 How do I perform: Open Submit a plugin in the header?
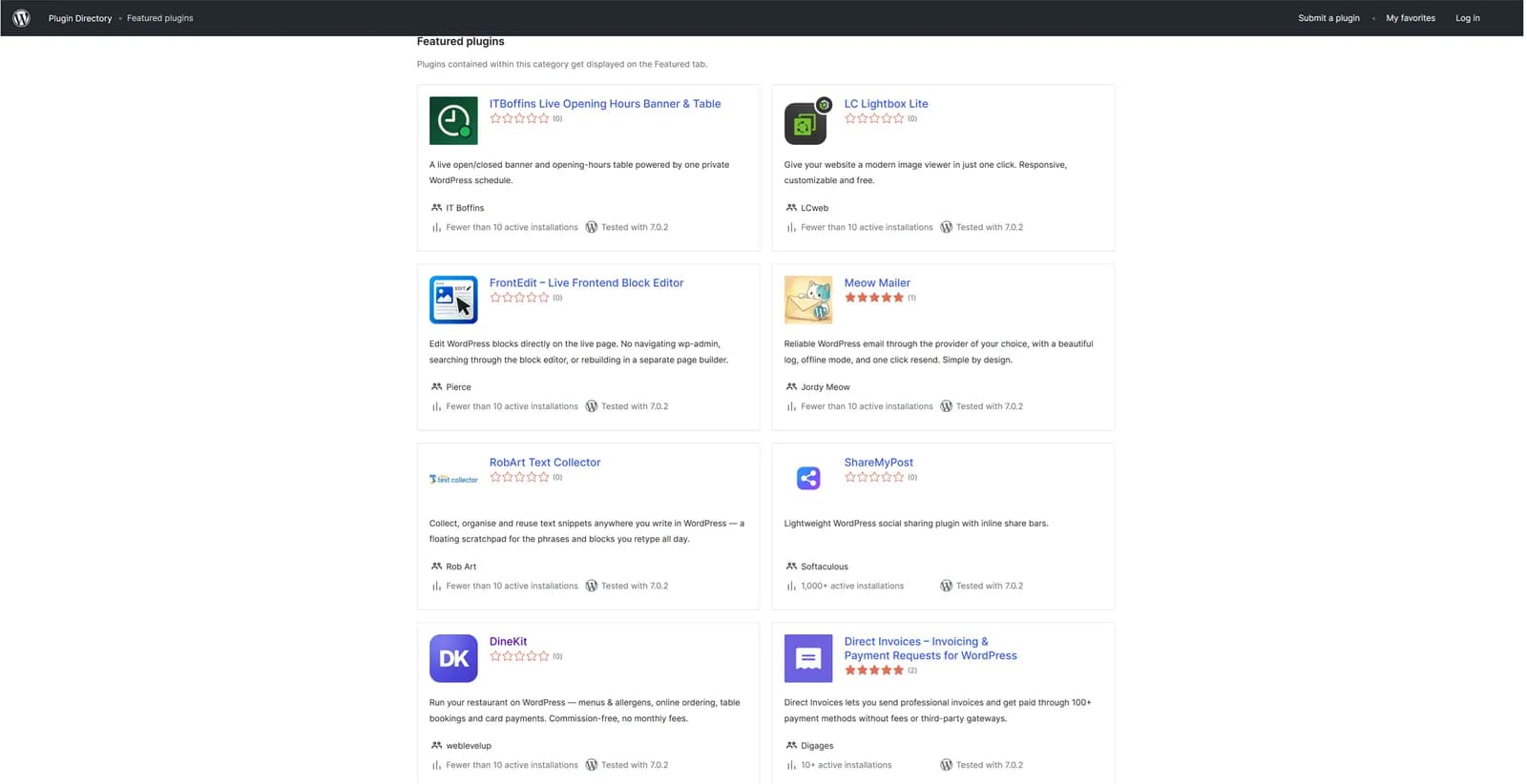(1328, 18)
